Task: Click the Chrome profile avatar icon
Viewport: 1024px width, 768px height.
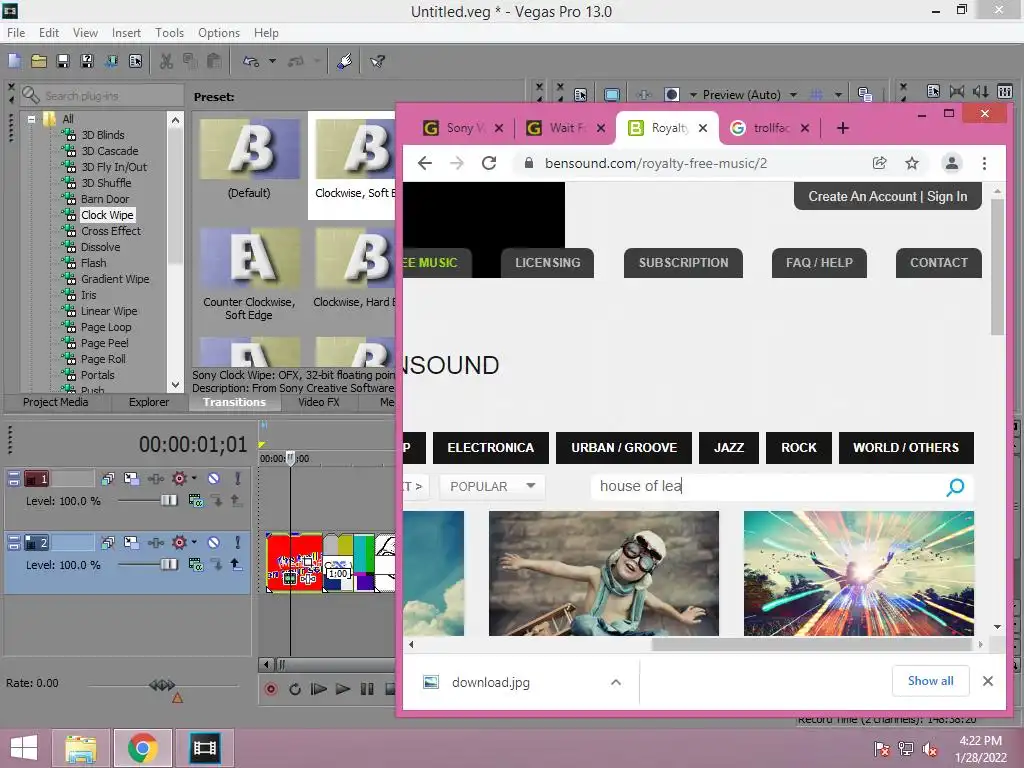Action: pyautogui.click(x=952, y=163)
